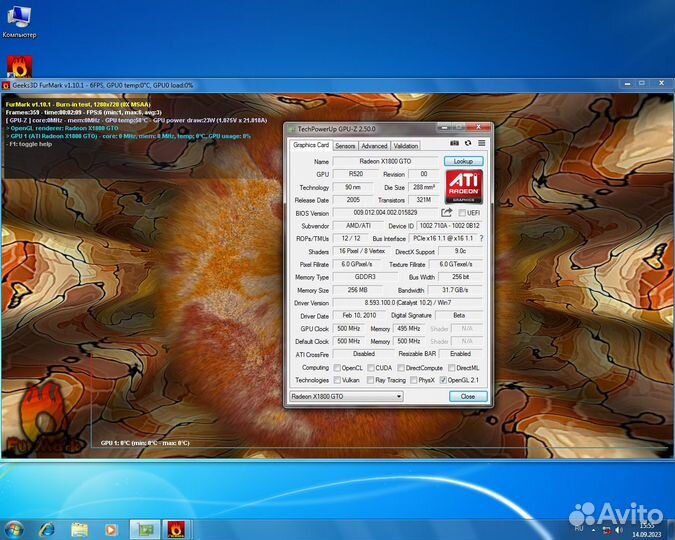Toggle the OpenGL 2.1 checkbox
The image size is (675, 540).
pyautogui.click(x=444, y=380)
